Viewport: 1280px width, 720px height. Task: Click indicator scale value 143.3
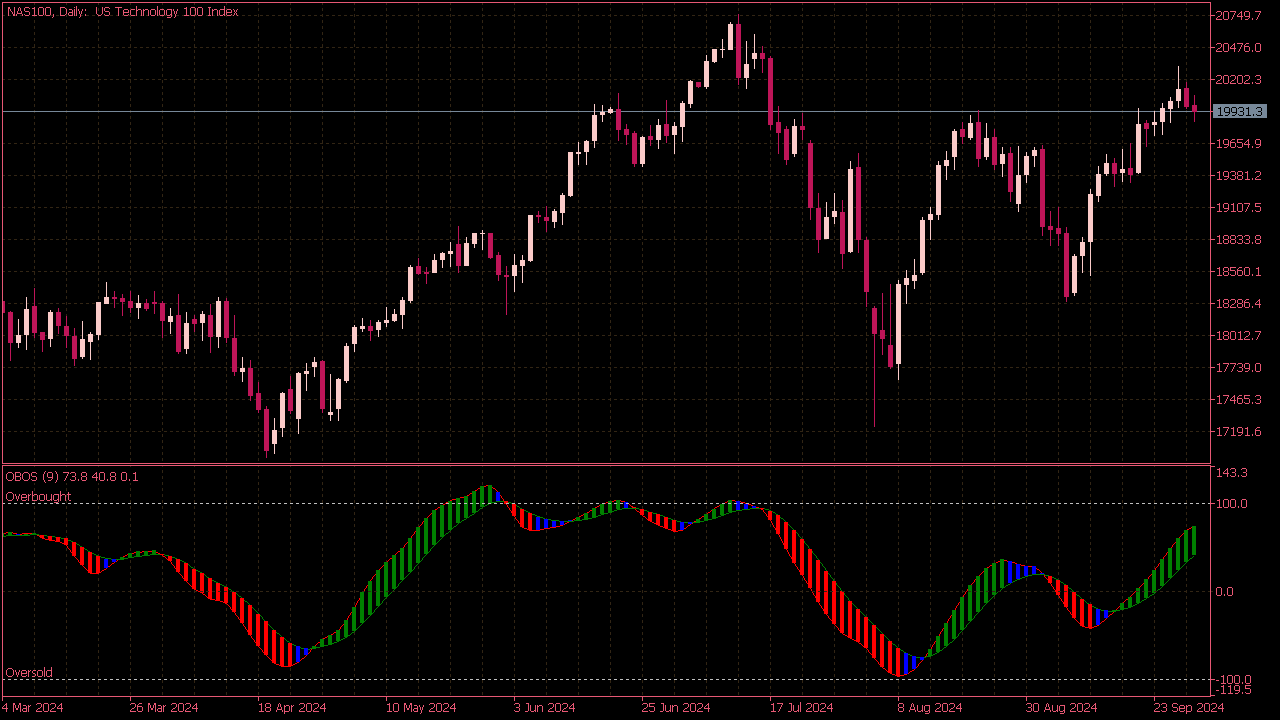1233,473
